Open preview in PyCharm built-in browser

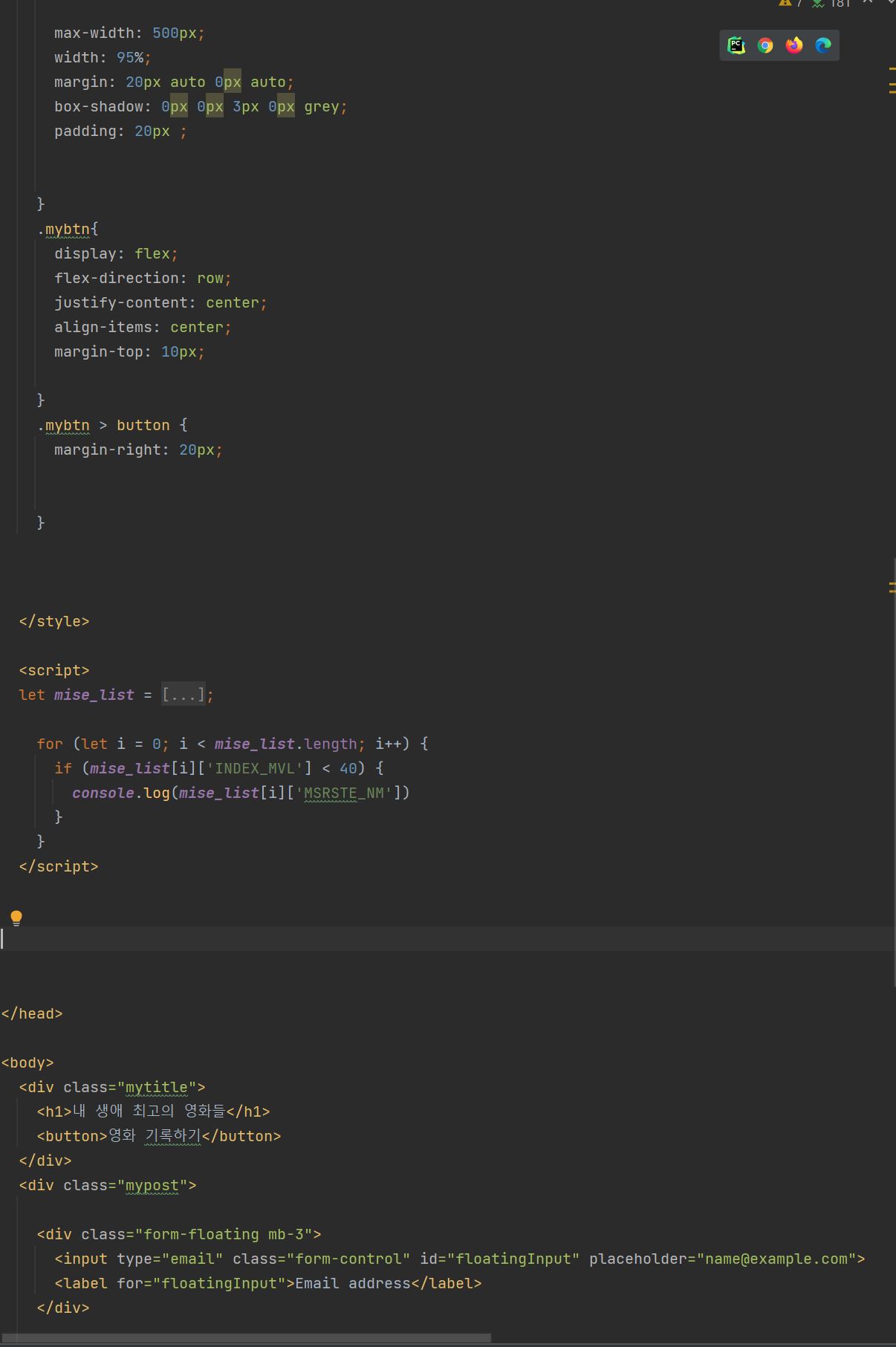736,45
